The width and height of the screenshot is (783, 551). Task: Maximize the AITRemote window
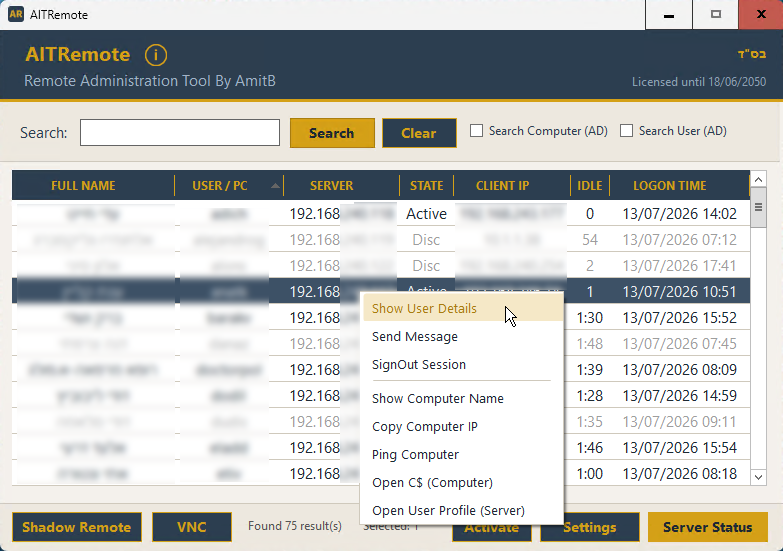tap(716, 14)
